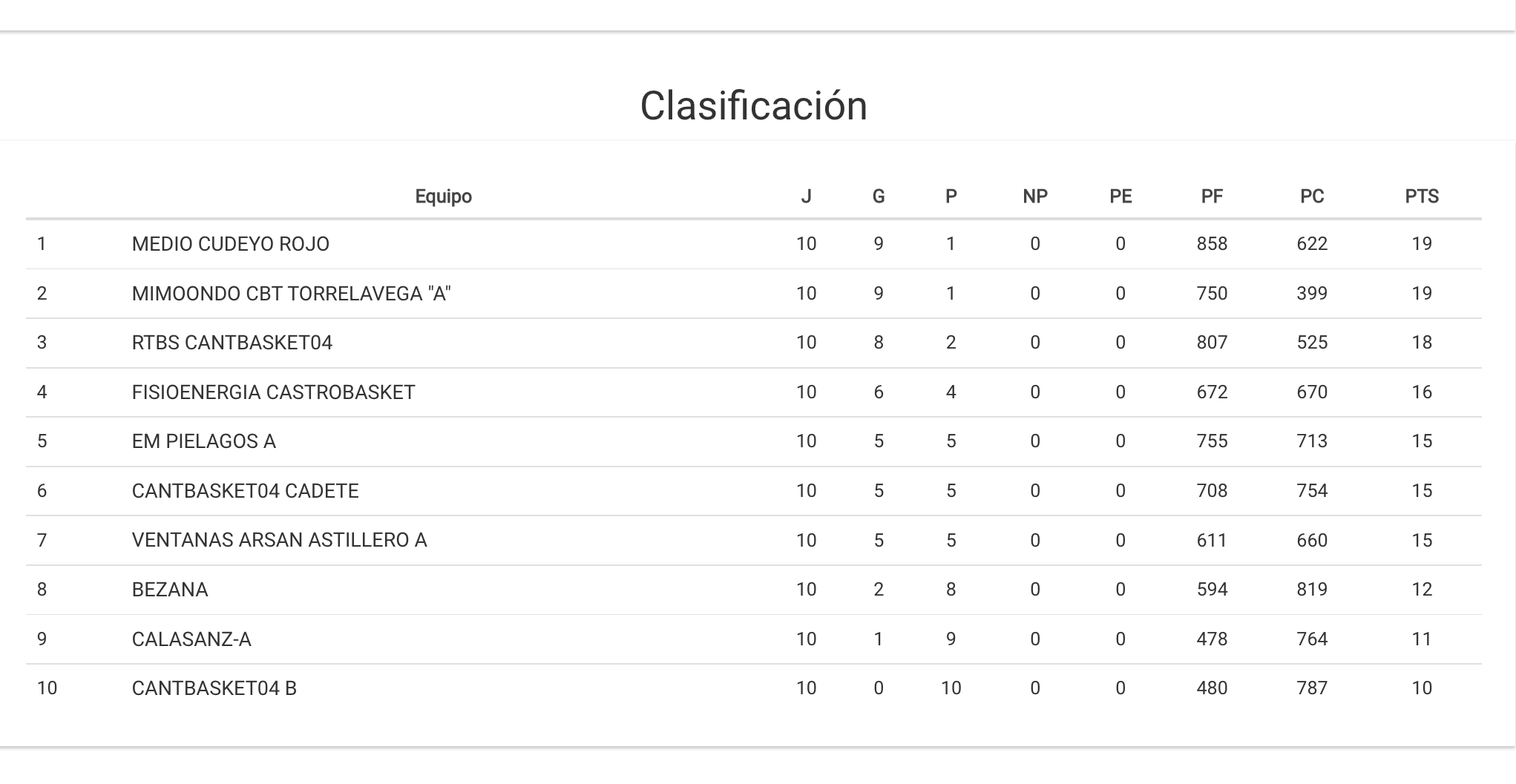
Task: Click the PF column header
Action: 1212,197
